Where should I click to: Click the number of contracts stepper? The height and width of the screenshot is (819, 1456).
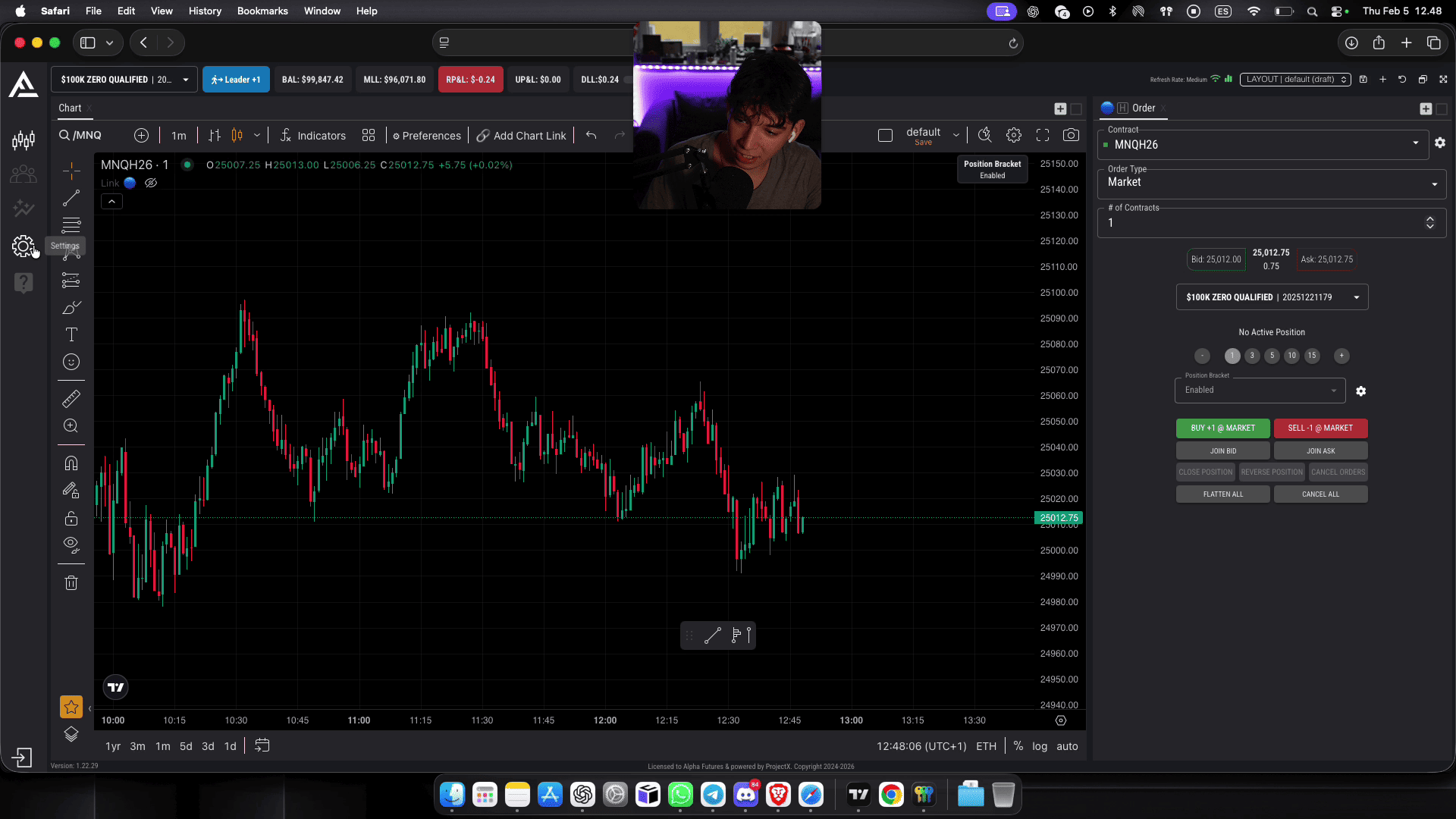1429,223
